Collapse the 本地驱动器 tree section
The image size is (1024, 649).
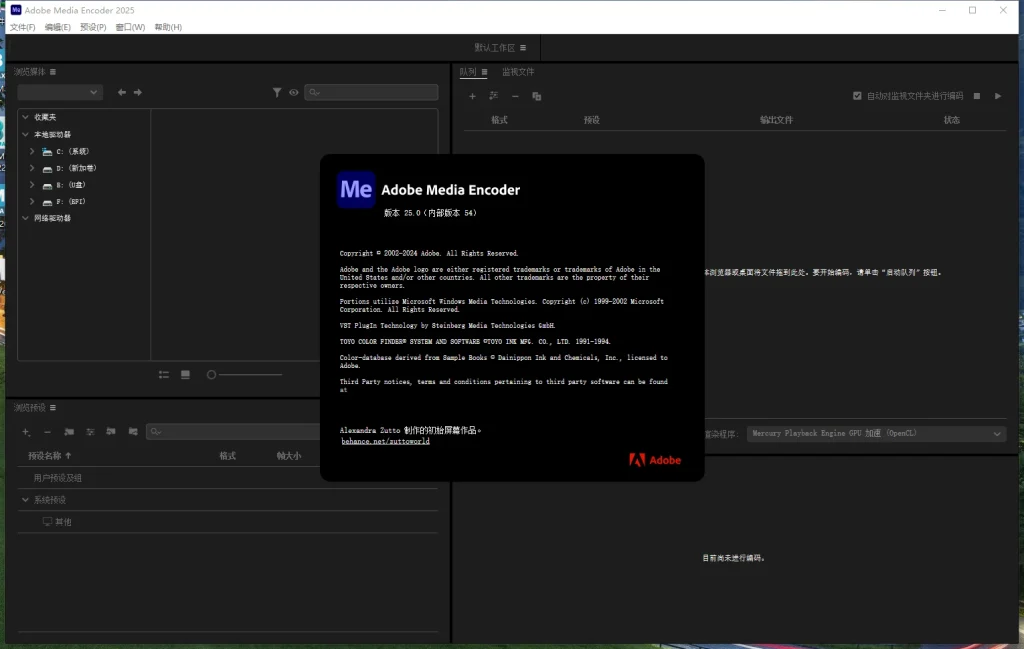pyautogui.click(x=25, y=134)
